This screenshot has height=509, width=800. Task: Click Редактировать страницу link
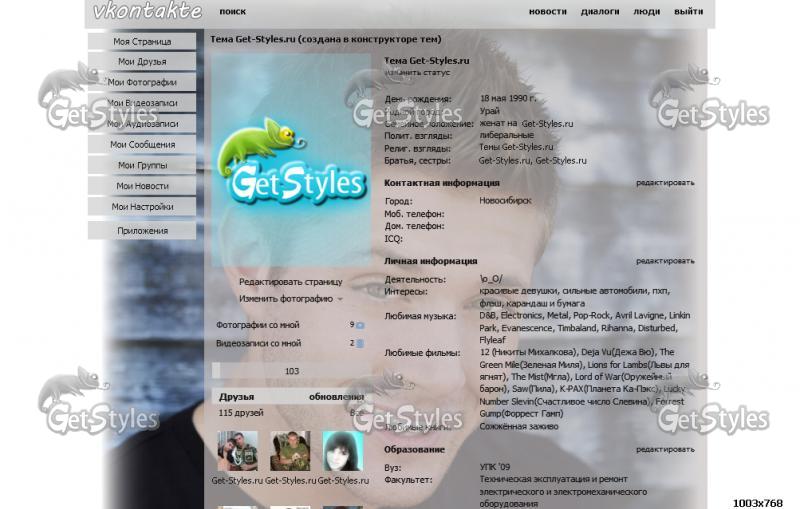point(291,282)
